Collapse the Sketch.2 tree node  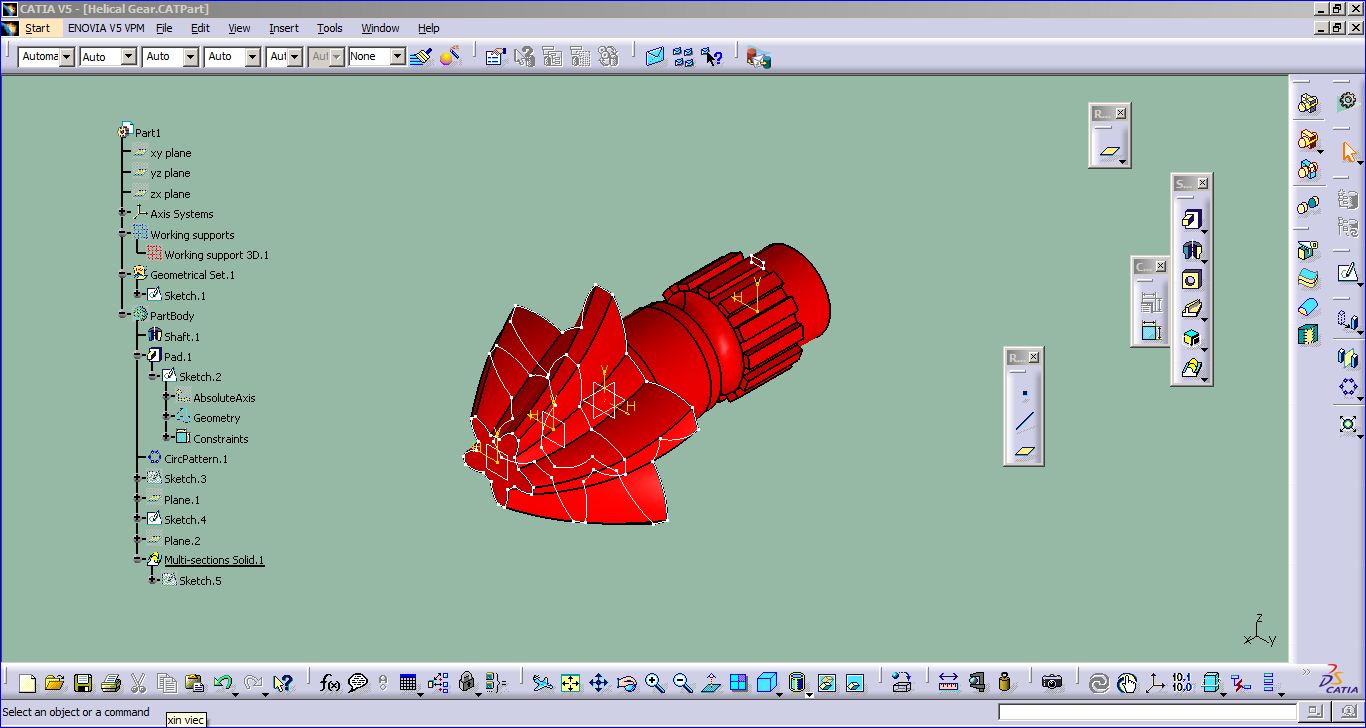coord(152,377)
